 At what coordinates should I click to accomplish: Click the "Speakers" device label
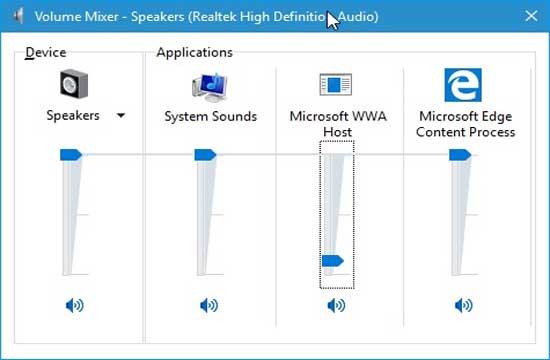73,115
